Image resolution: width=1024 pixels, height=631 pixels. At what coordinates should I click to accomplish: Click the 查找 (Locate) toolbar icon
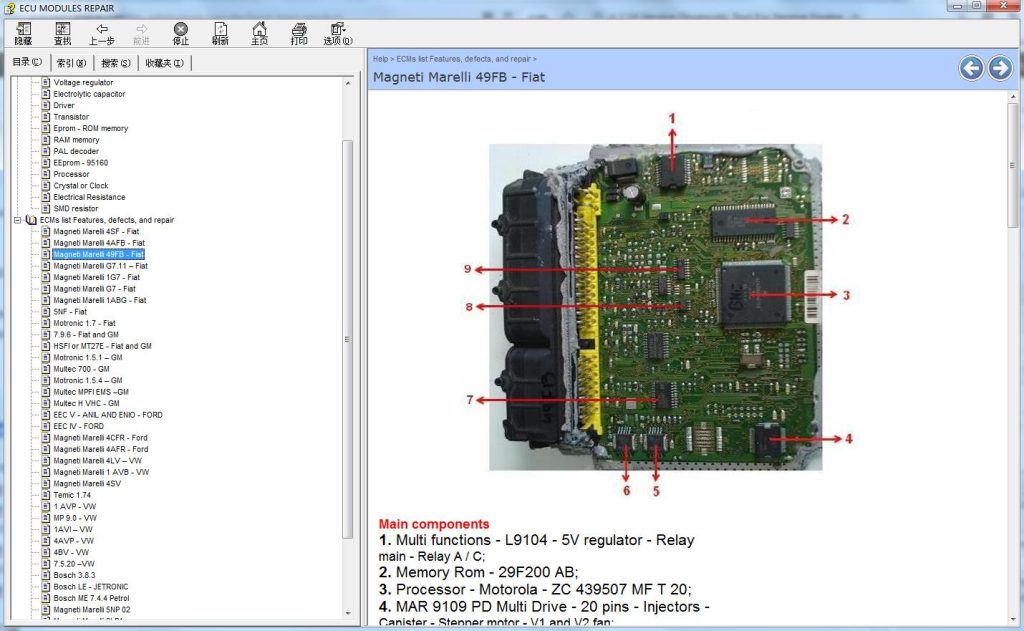[x=62, y=32]
